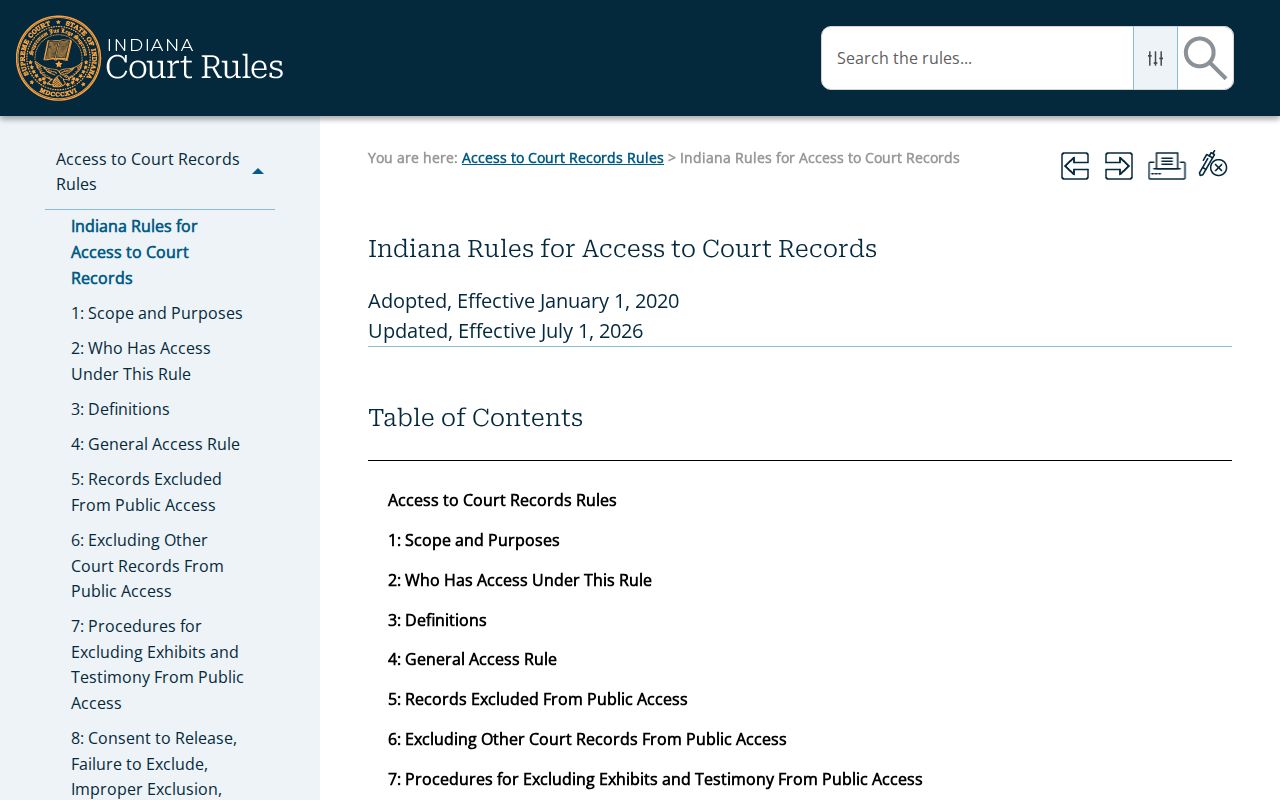
Task: Click the page title Indiana Rules for Access to Court Records
Action: pyautogui.click(x=622, y=248)
